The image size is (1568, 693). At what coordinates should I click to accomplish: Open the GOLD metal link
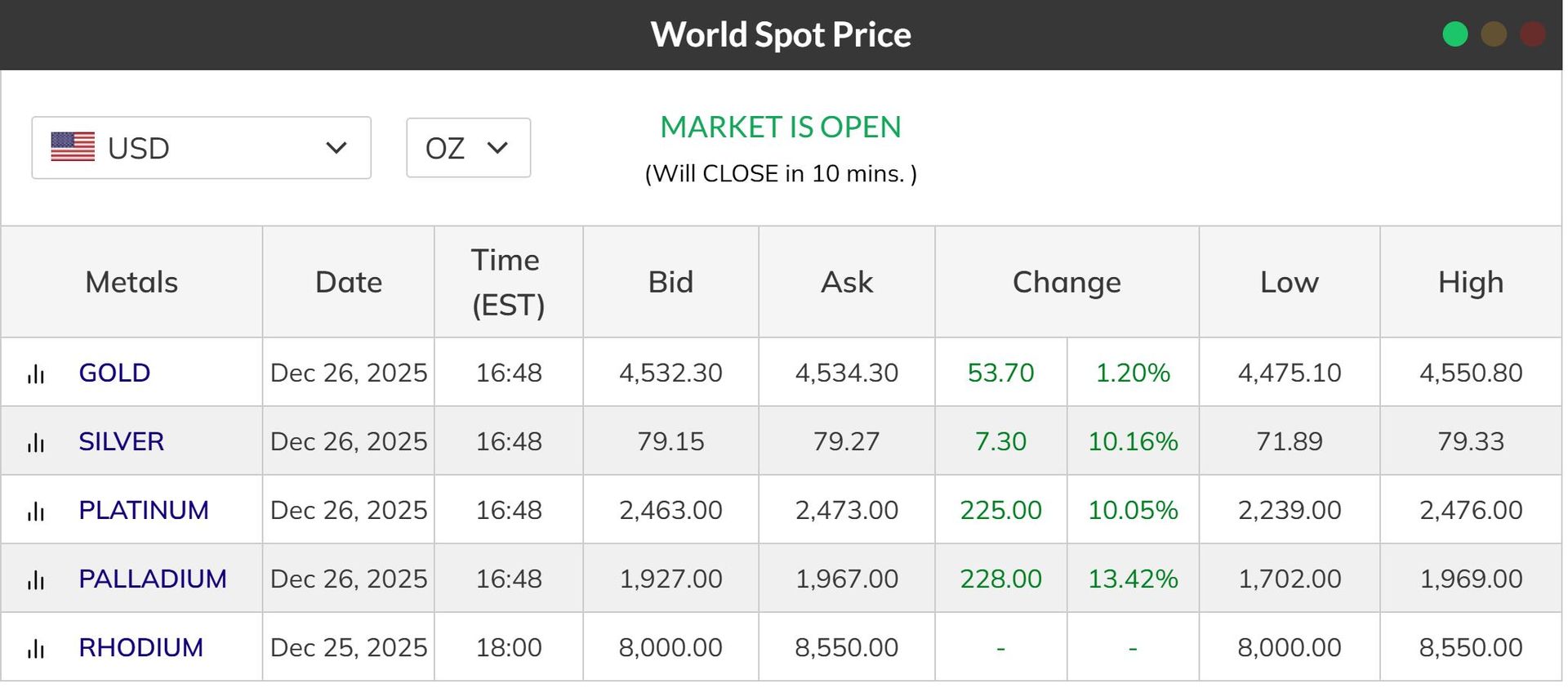click(x=114, y=373)
